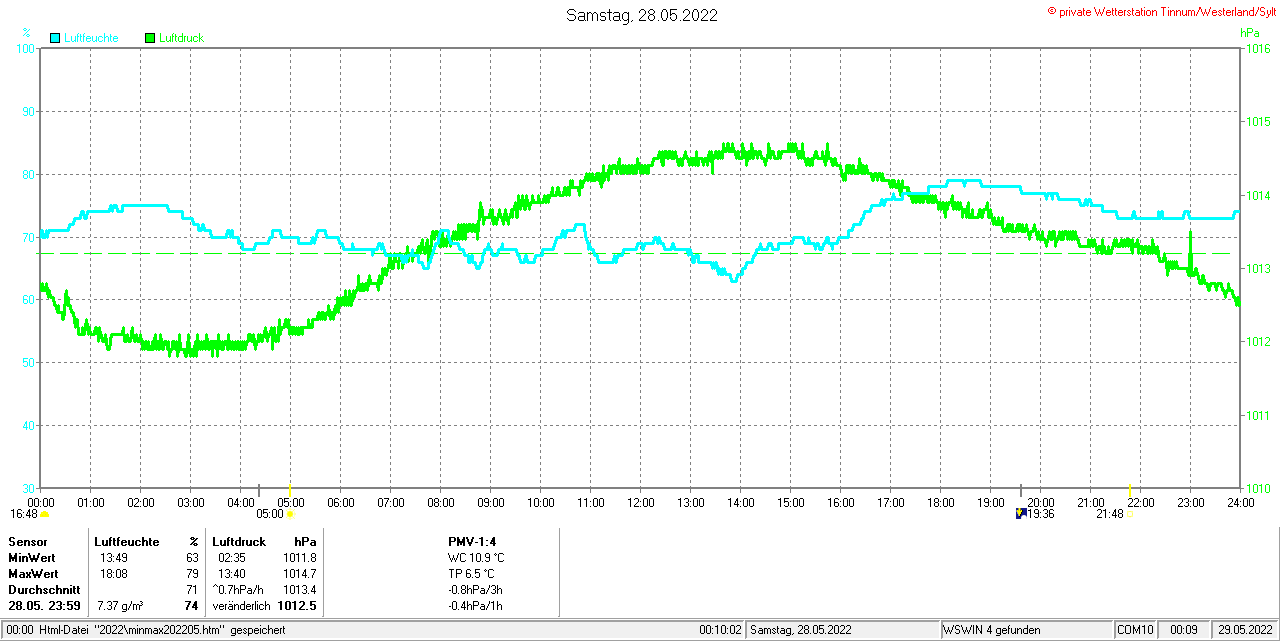Click the average pressure value 1013.4
The width and height of the screenshot is (1280, 641).
pyautogui.click(x=300, y=590)
